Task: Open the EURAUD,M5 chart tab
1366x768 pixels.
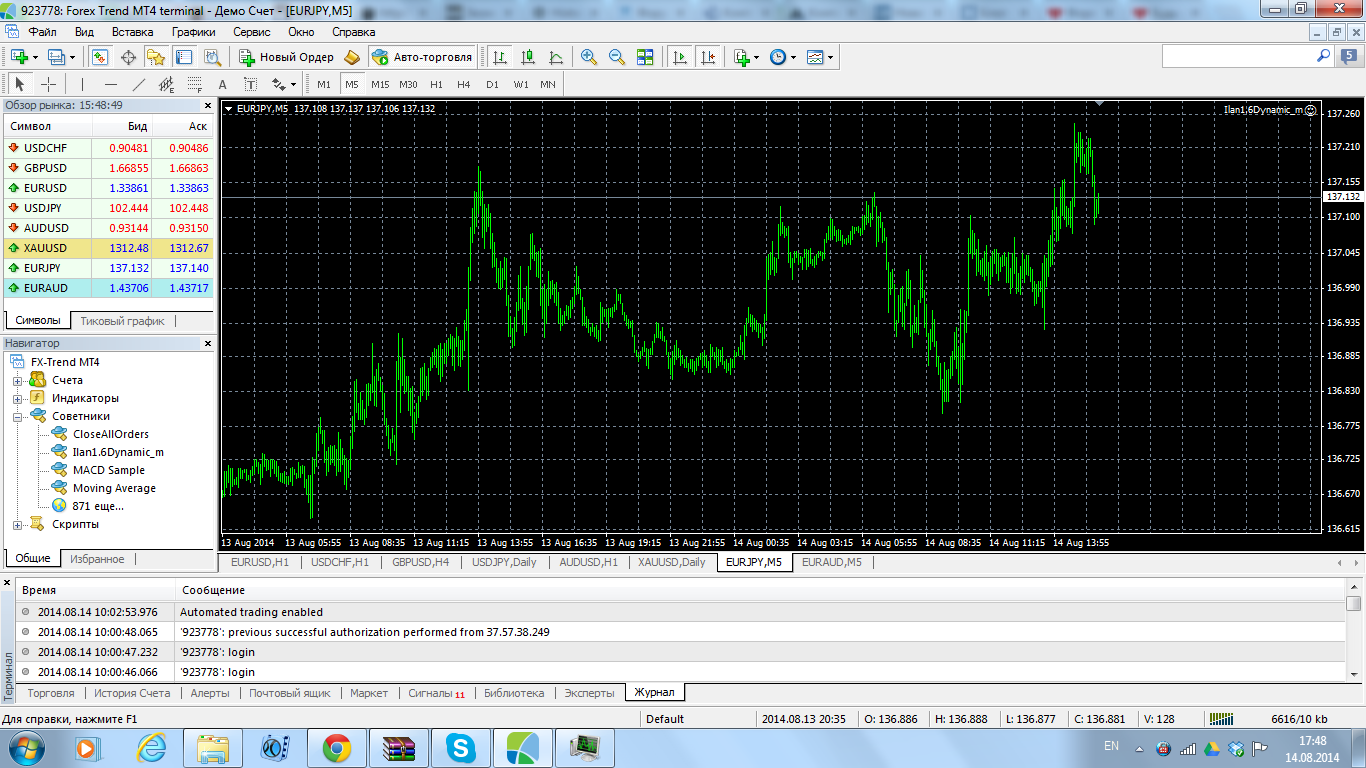Action: tap(832, 562)
